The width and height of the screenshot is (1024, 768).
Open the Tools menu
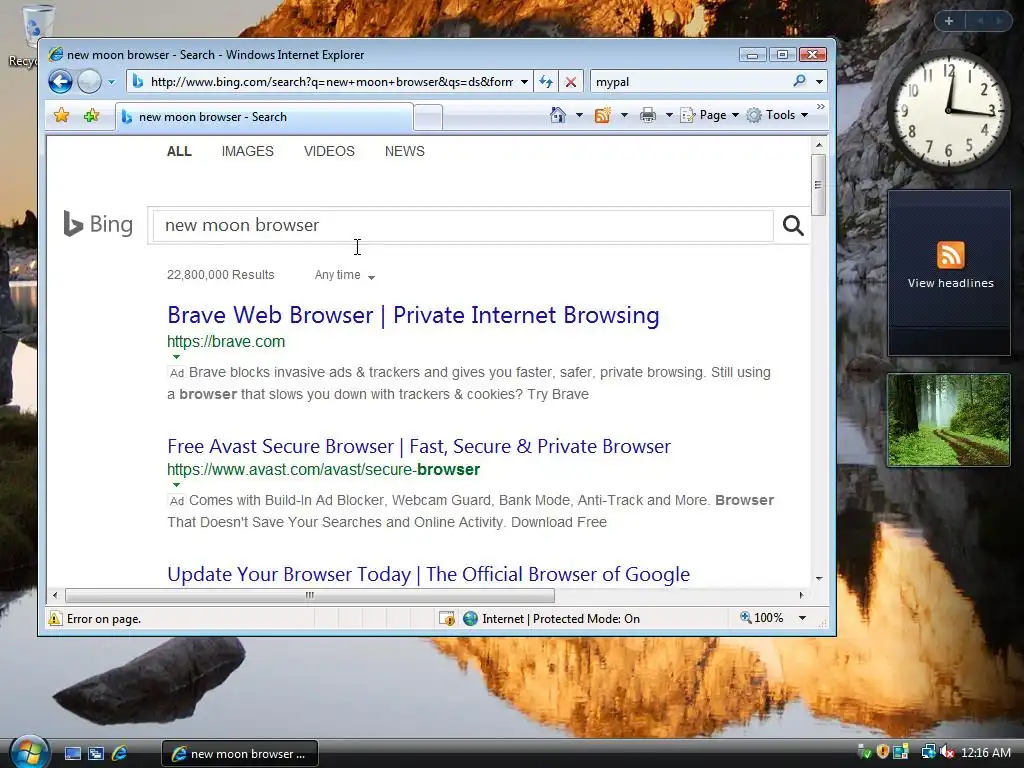coord(777,115)
